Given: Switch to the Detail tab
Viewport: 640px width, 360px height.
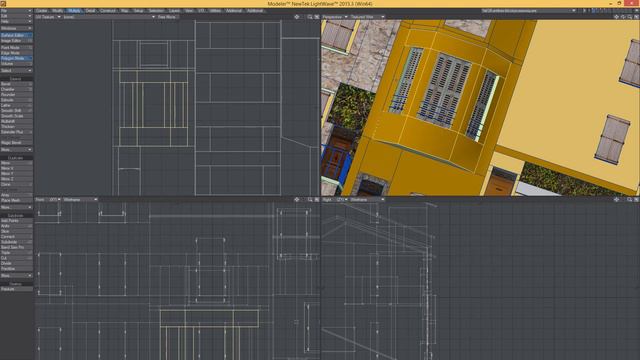Looking at the screenshot, I should 90,11.
